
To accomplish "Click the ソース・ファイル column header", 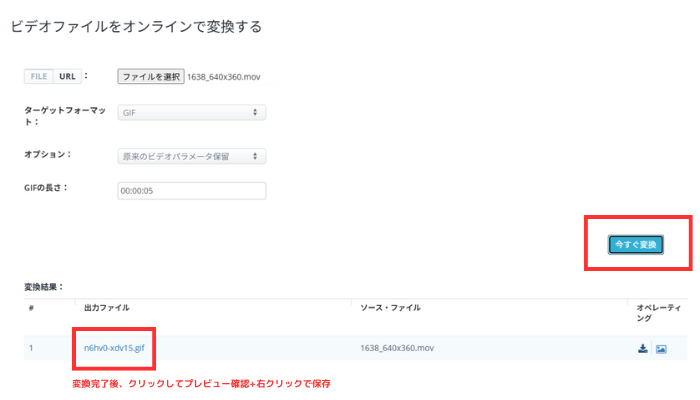I will (x=390, y=308).
